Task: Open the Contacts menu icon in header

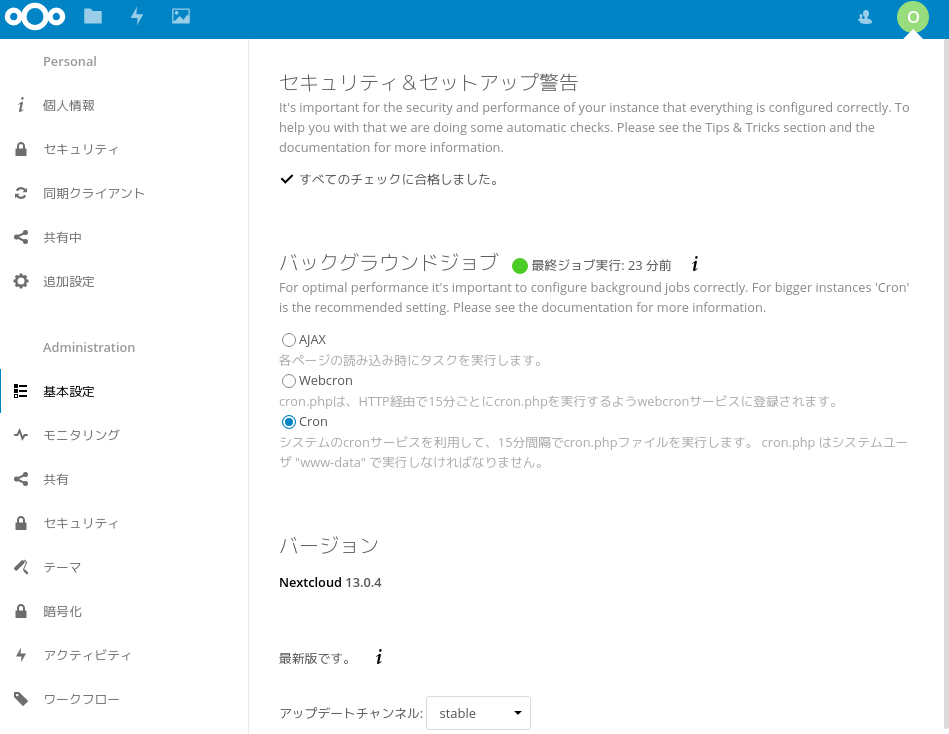Action: (x=866, y=16)
